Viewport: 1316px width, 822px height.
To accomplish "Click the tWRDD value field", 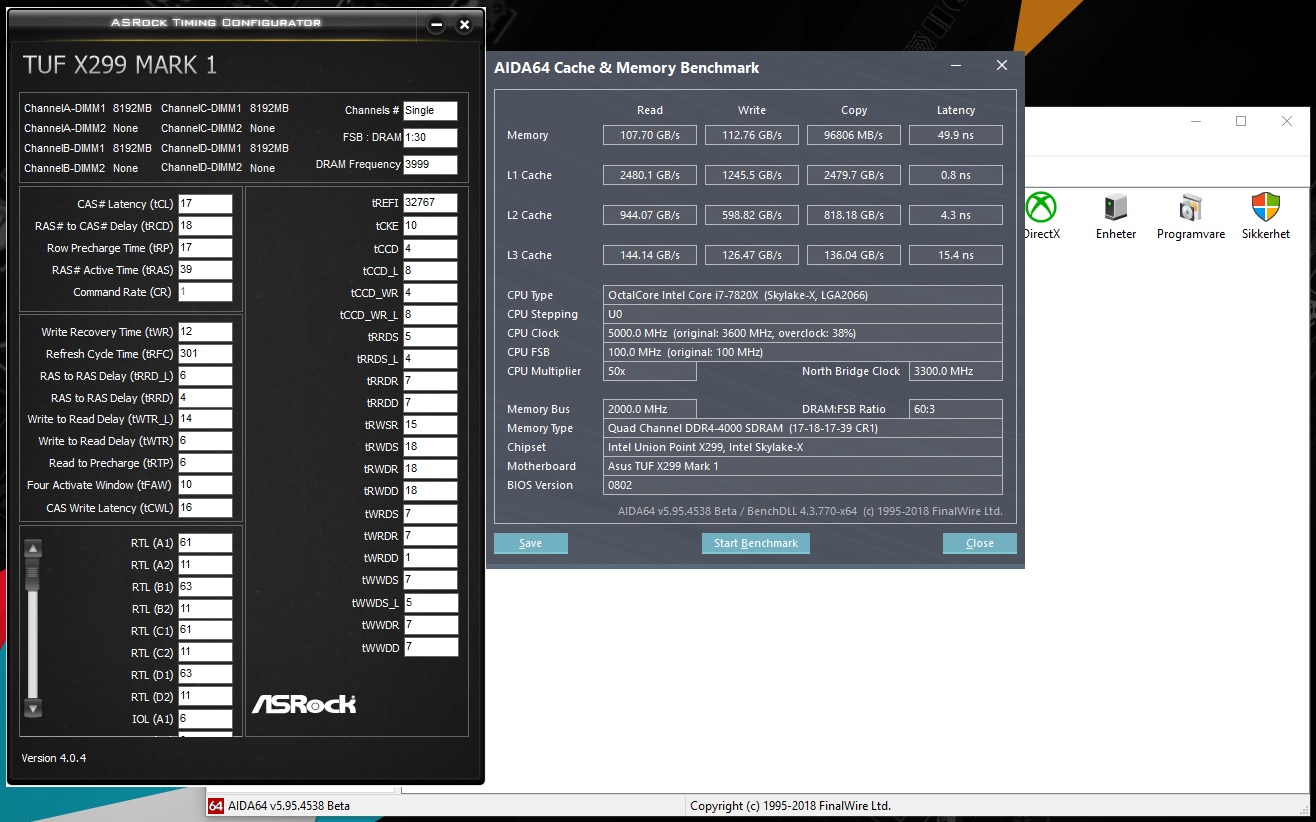I will pos(430,558).
